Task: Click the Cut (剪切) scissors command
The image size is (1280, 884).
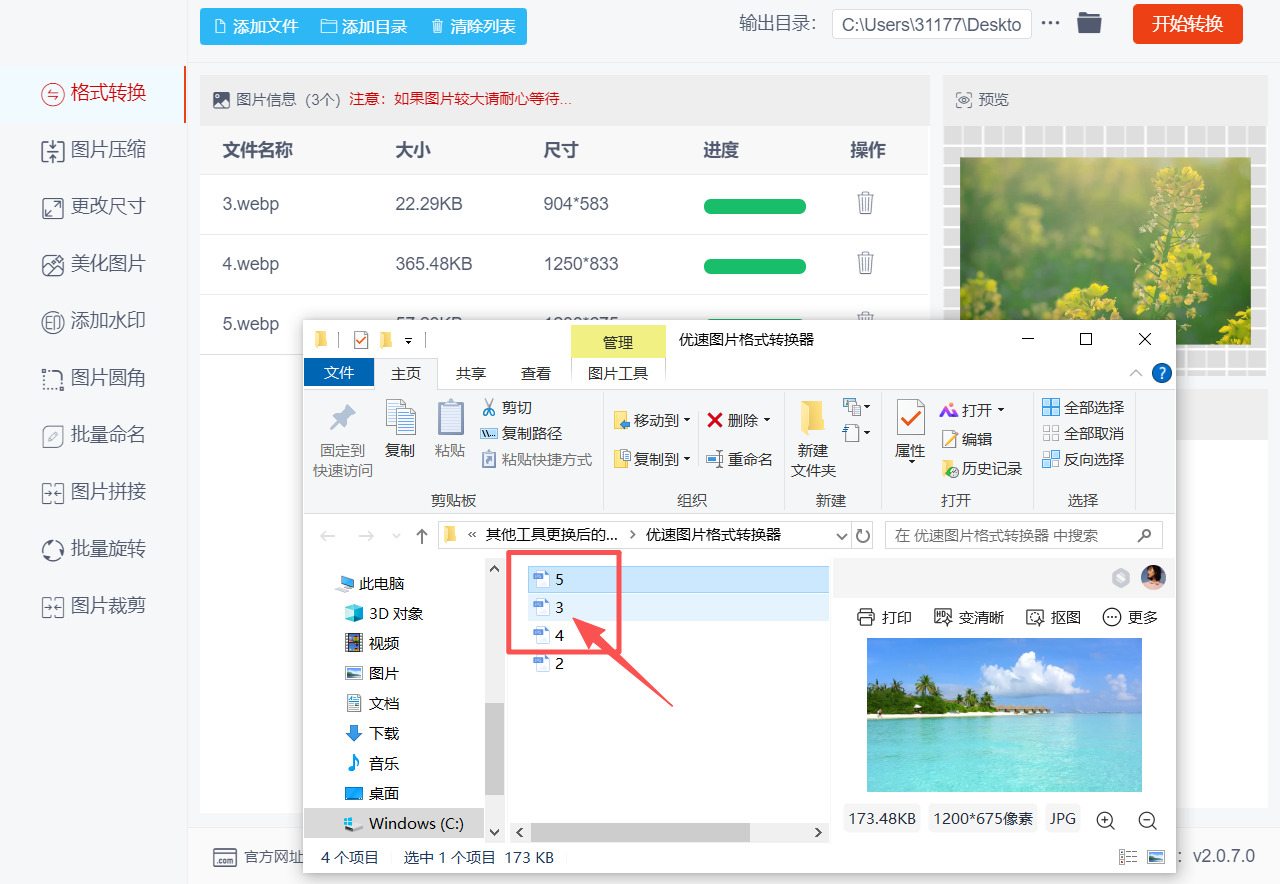Action: point(506,408)
